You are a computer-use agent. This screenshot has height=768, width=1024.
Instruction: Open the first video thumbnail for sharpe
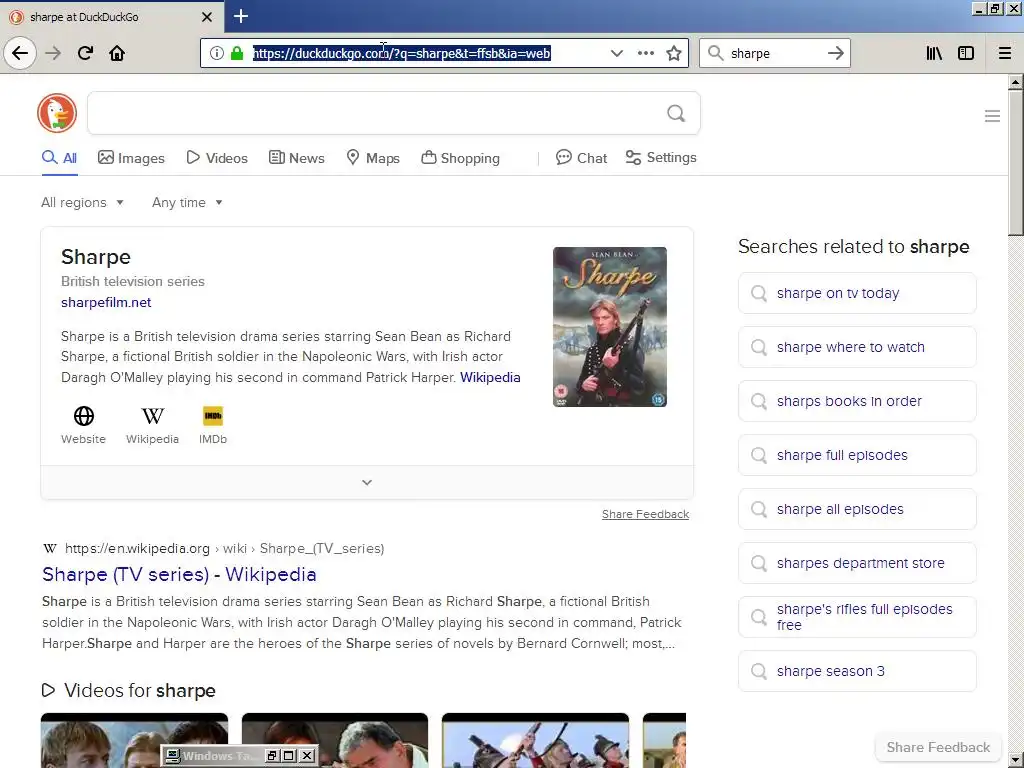135,741
